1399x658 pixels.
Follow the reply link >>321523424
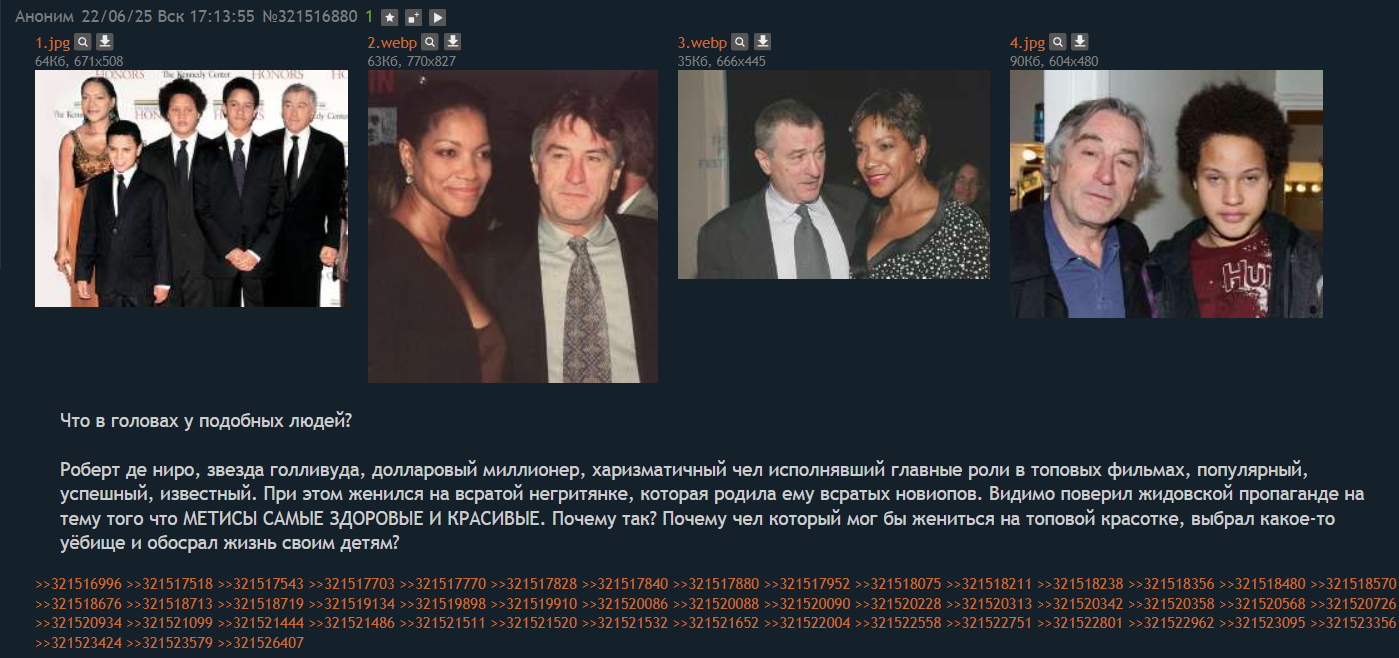coord(78,643)
